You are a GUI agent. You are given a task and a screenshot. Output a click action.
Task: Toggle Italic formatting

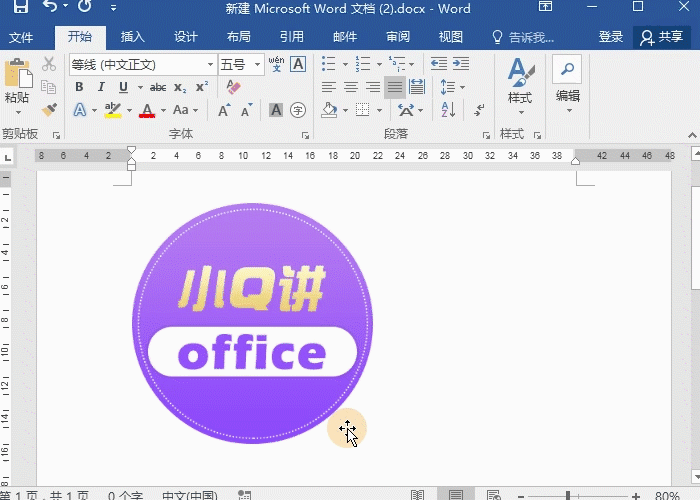point(101,87)
